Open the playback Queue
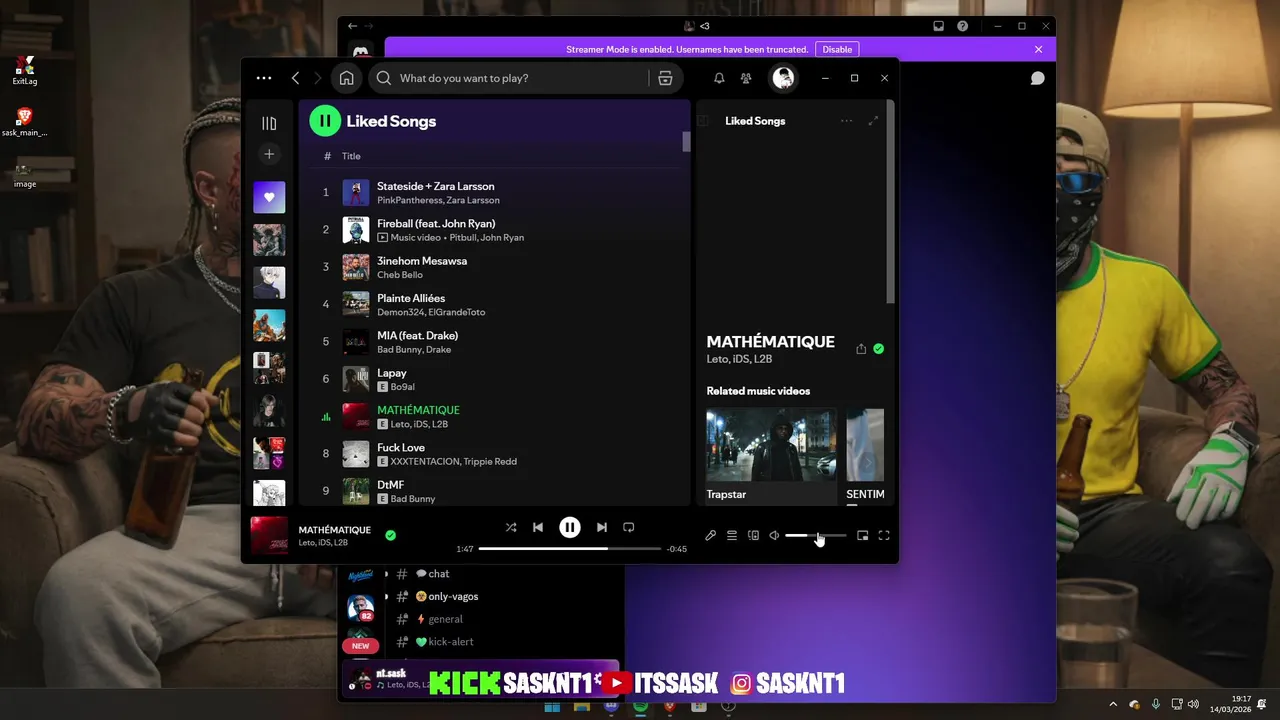The image size is (1280, 720). 732,536
